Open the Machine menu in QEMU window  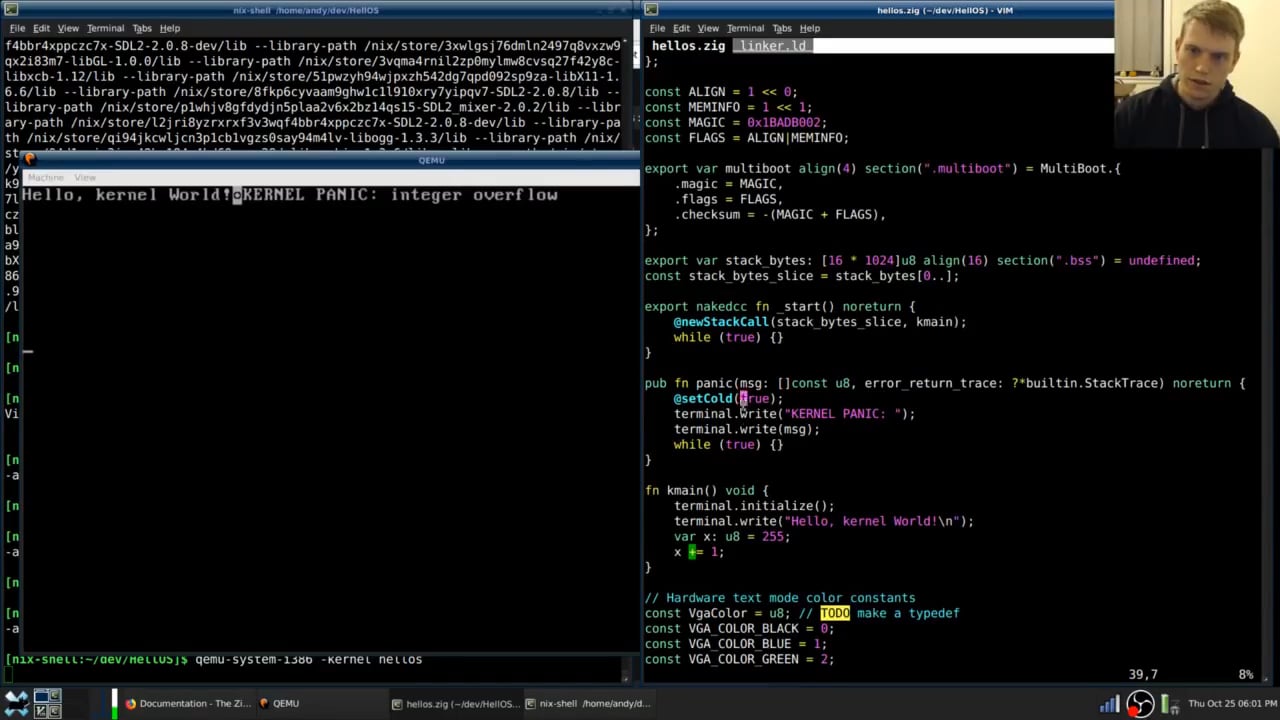click(46, 177)
